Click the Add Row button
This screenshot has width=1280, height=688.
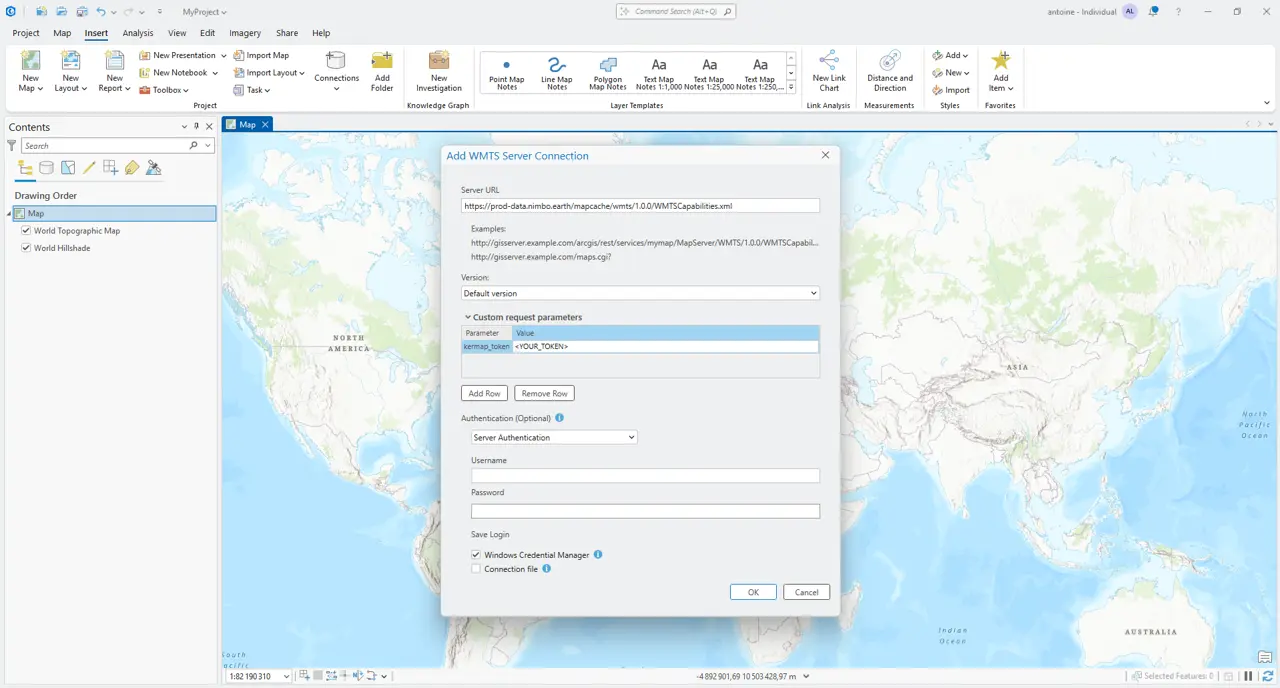click(x=485, y=393)
